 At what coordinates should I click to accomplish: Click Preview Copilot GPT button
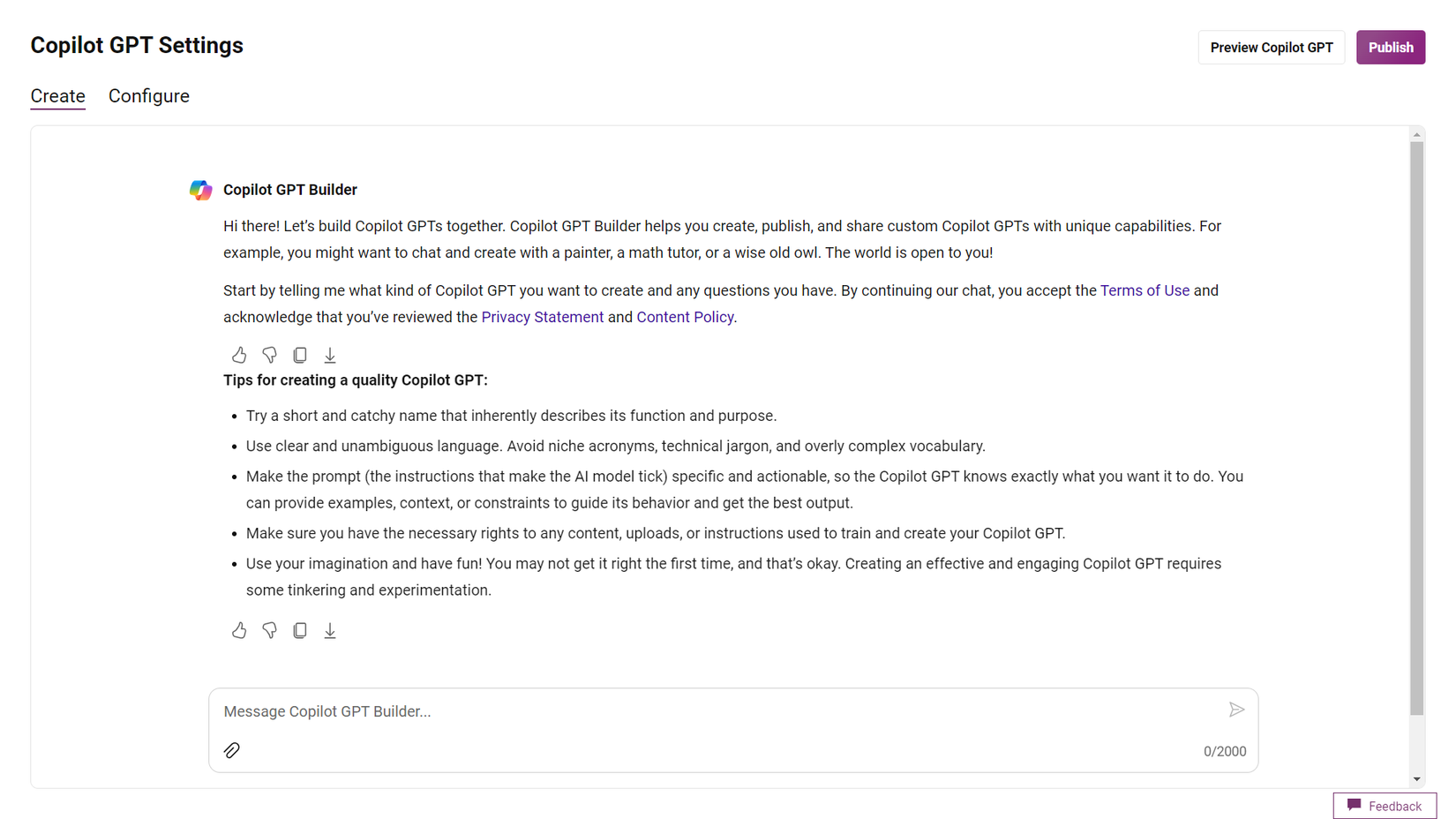[x=1271, y=48]
